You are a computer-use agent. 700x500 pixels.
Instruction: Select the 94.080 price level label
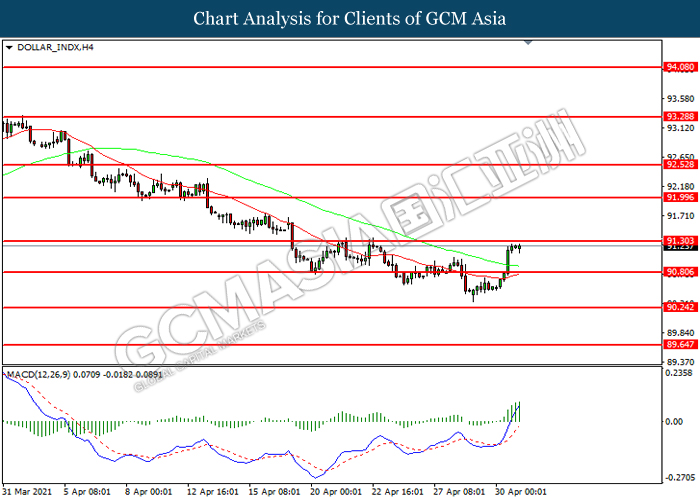click(x=680, y=67)
